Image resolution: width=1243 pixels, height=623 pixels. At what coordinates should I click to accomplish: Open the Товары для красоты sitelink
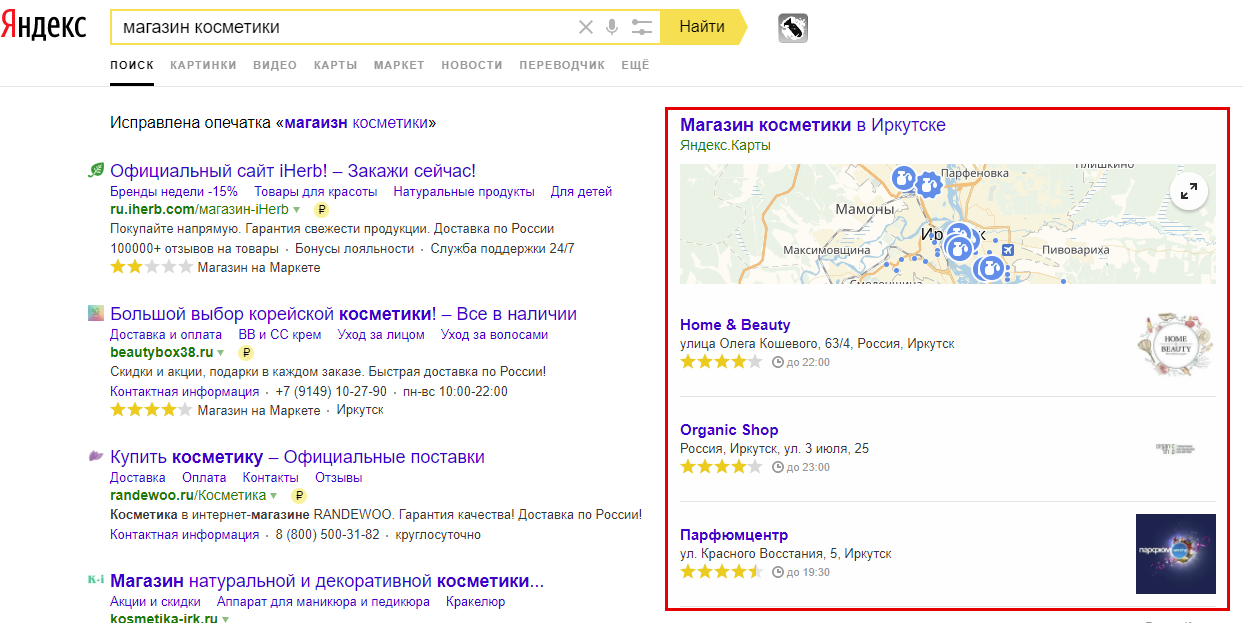tap(316, 191)
